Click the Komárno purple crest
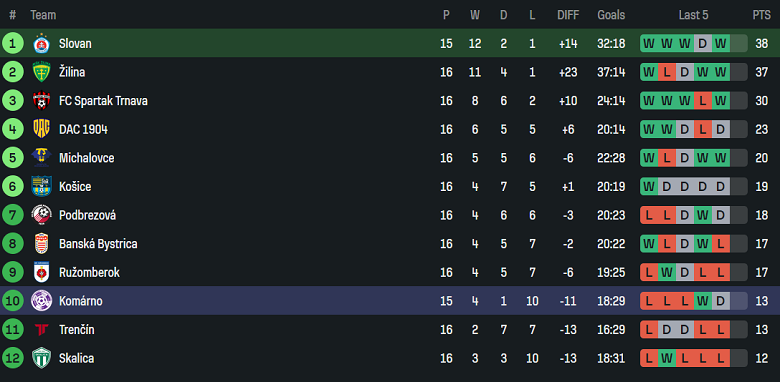Viewport: 780px width, 382px height. (x=41, y=301)
